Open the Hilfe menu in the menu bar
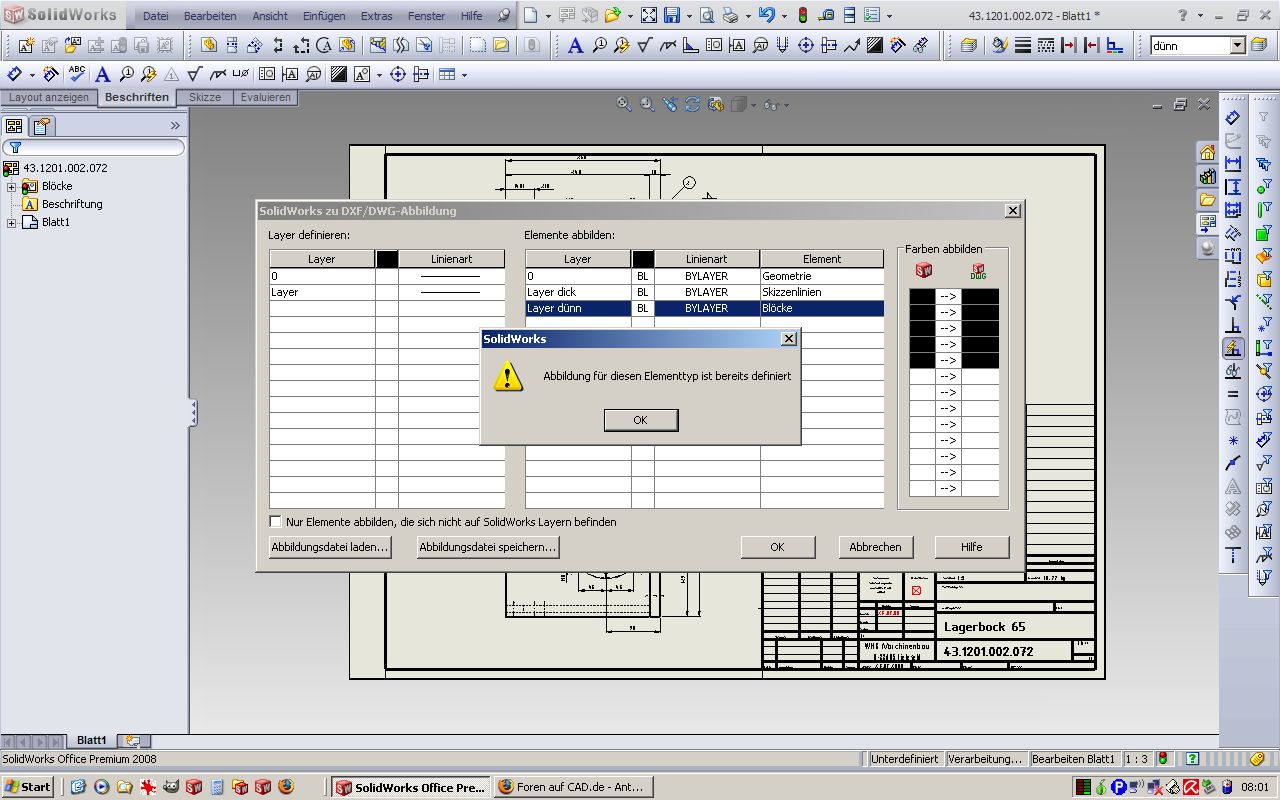 click(x=472, y=16)
